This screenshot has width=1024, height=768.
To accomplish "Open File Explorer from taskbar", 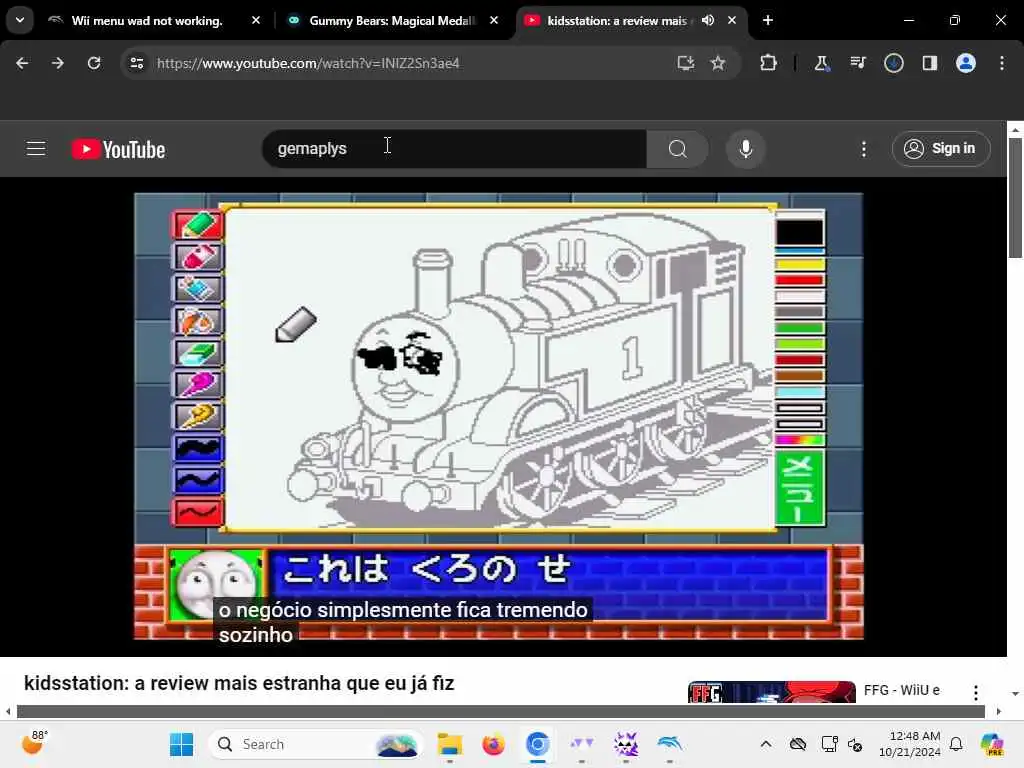I will tap(449, 744).
